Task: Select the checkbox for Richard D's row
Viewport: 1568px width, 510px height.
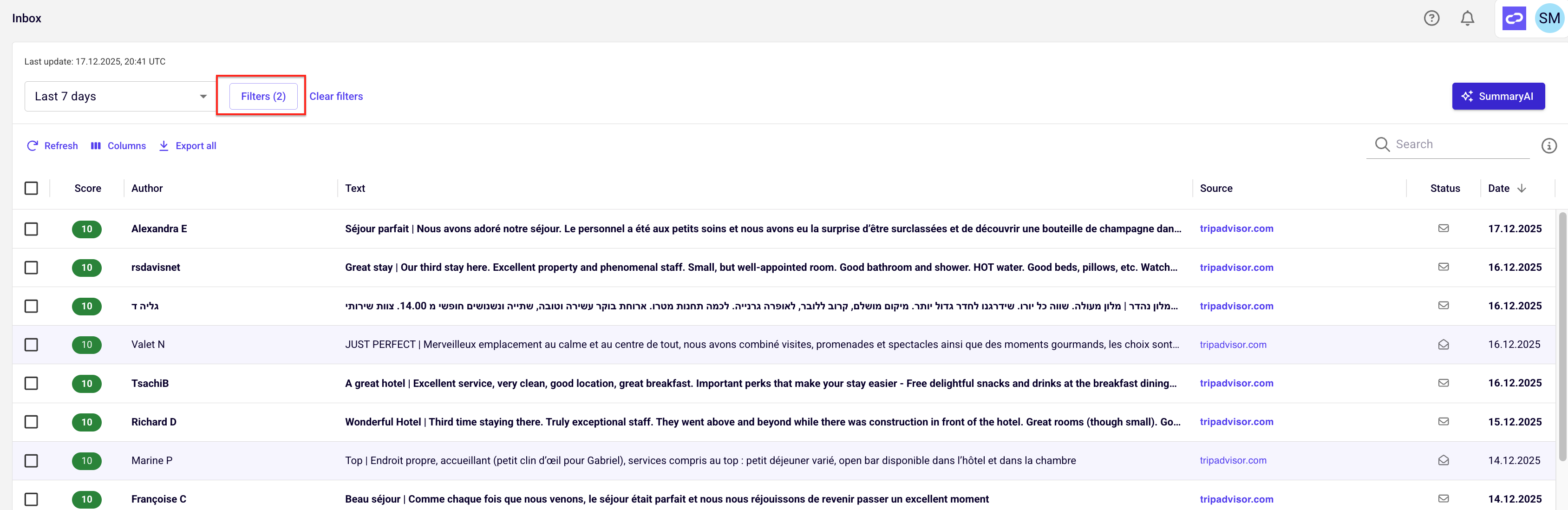Action: (31, 422)
